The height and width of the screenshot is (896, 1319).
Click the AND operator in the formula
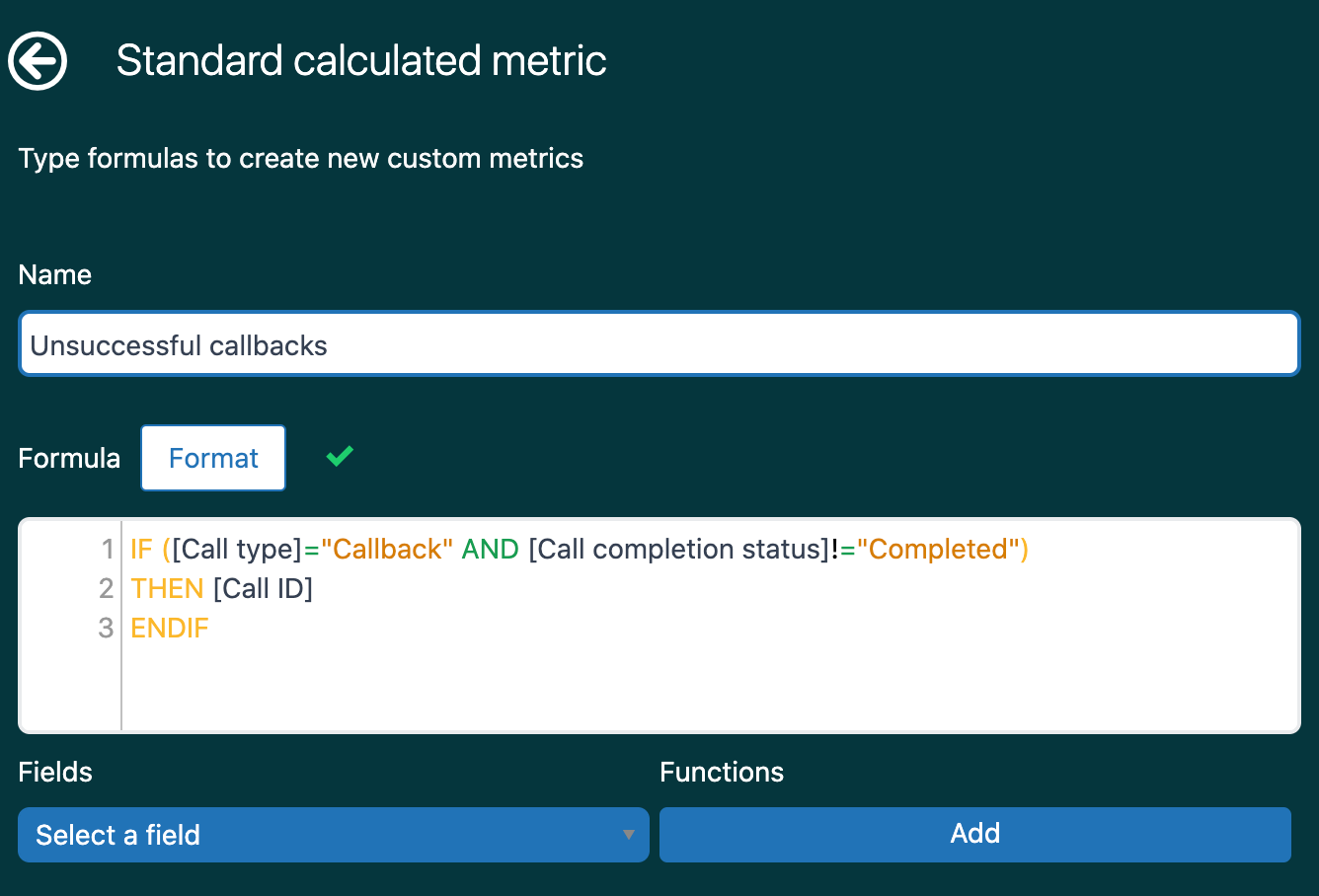point(490,550)
